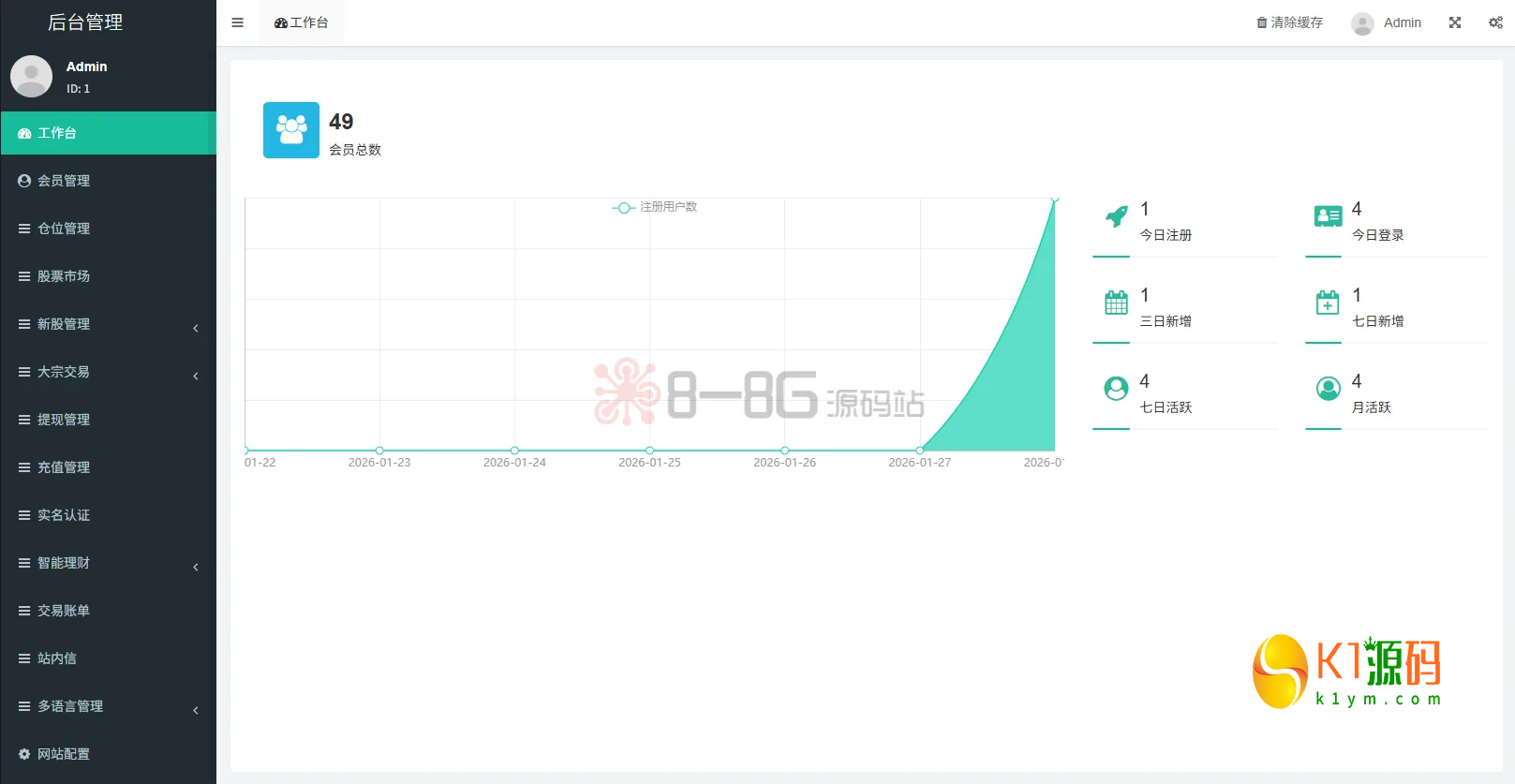Open 股票市场 in the sidebar
1515x784 pixels.
click(x=109, y=276)
